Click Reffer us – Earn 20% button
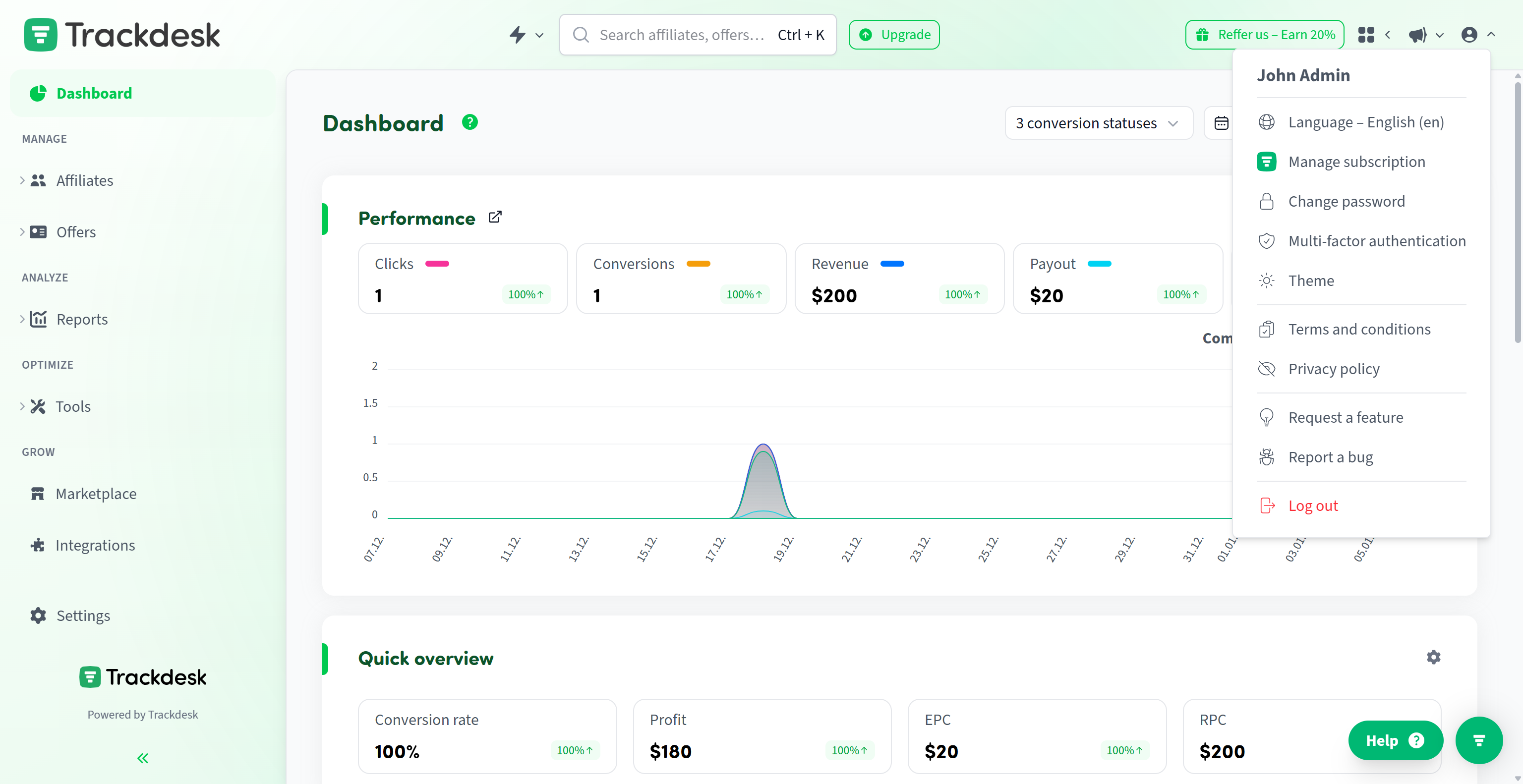Screen dimensions: 1523x784 coord(1264,35)
